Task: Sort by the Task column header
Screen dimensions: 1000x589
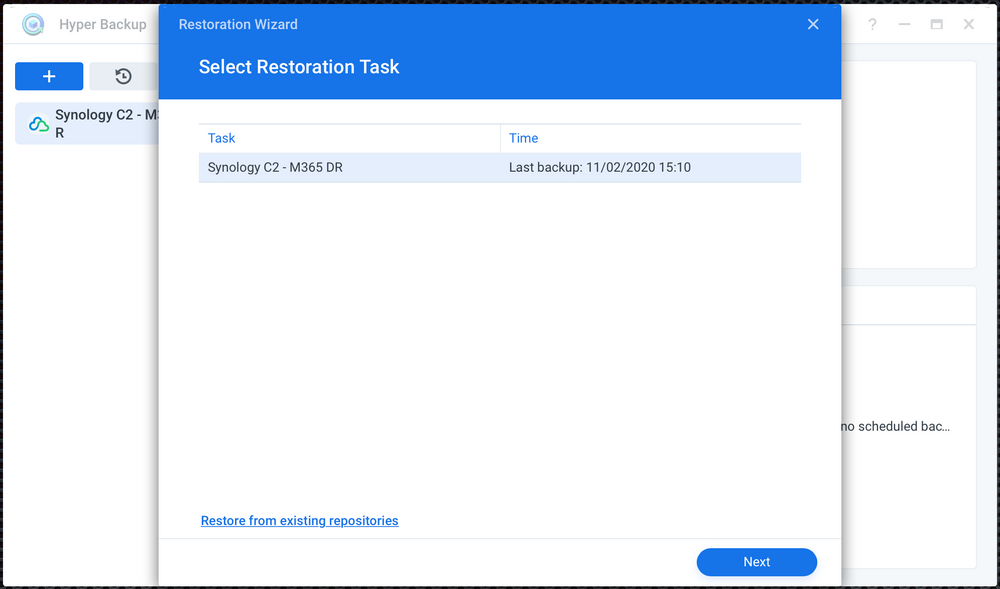Action: click(x=349, y=138)
